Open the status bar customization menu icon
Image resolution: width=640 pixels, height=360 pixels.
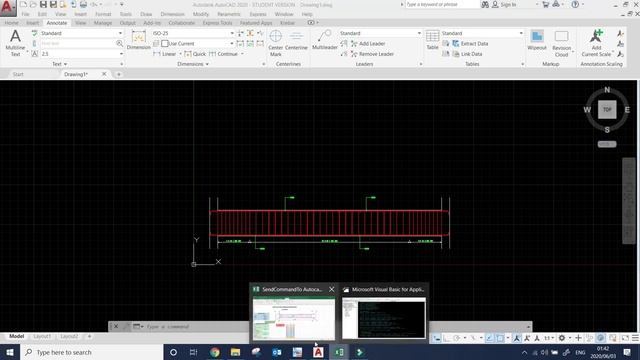click(635, 338)
